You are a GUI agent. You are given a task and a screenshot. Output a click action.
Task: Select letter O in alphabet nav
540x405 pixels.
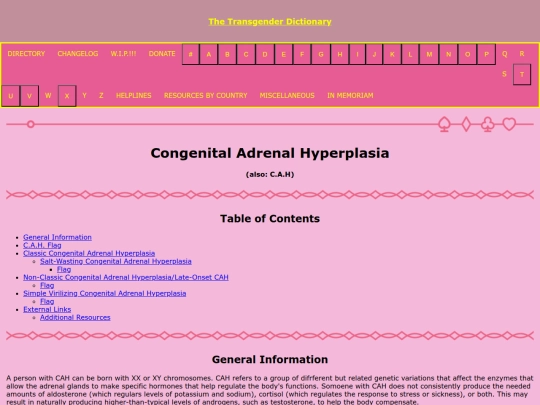tap(467, 54)
